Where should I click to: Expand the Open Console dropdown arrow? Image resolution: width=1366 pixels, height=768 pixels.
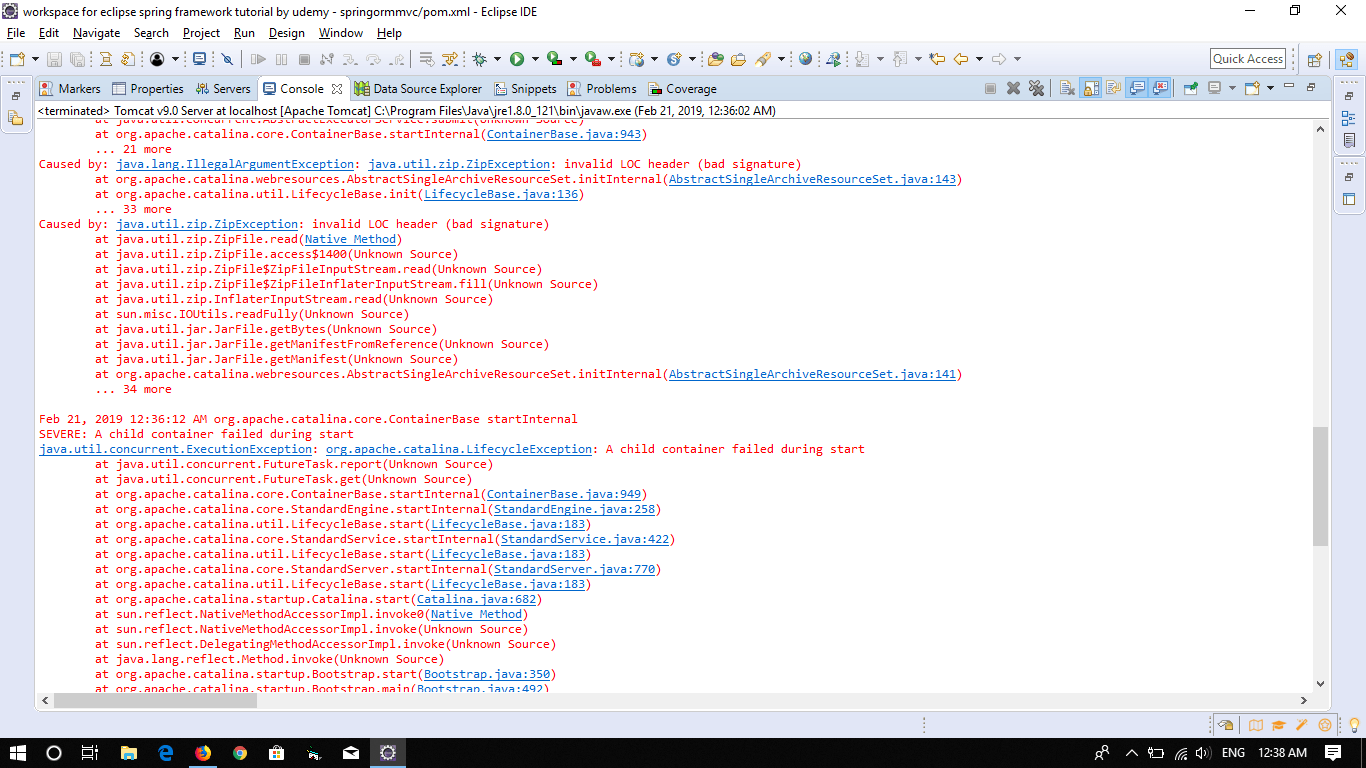pos(1270,88)
